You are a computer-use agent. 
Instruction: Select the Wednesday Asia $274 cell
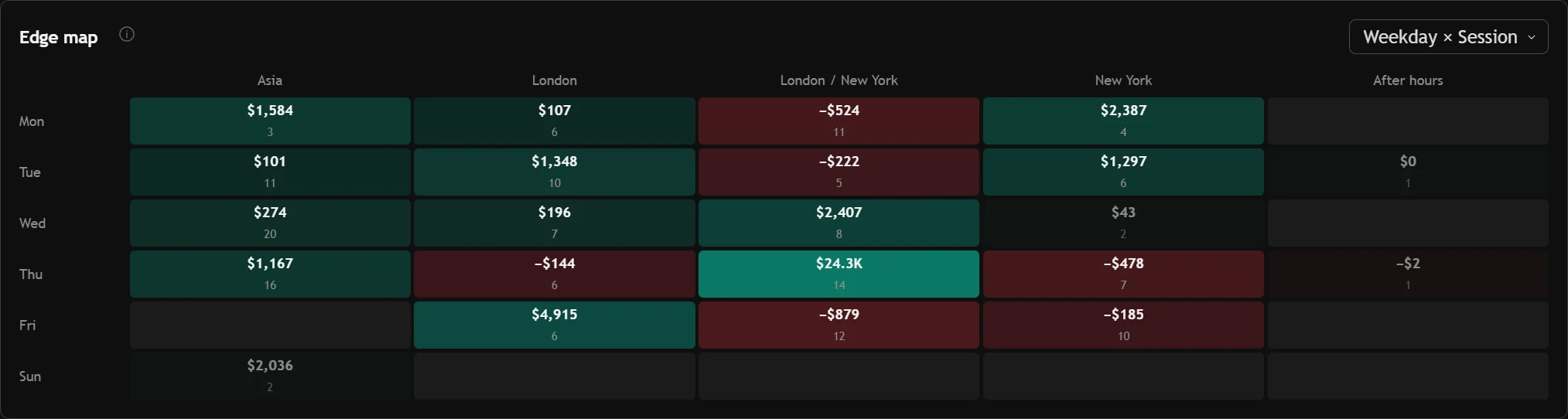270,223
